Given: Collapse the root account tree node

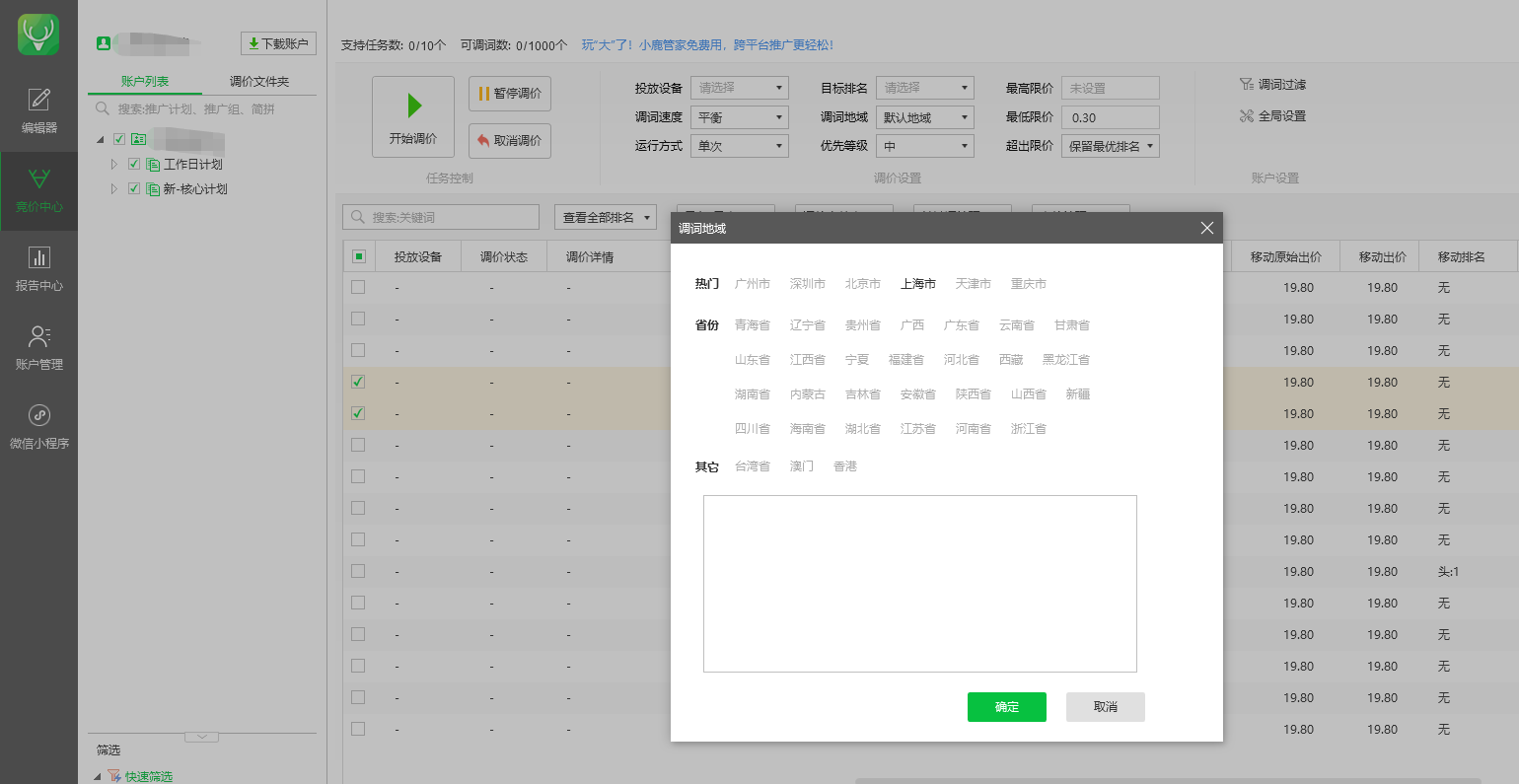Looking at the screenshot, I should point(101,140).
